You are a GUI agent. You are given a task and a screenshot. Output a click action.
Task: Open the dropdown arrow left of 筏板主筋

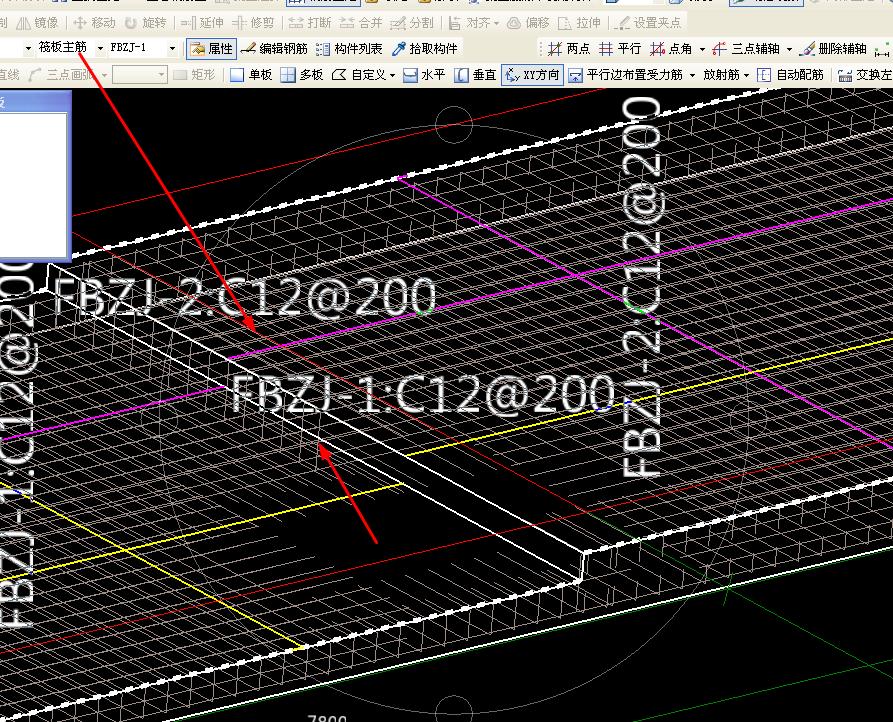[28, 48]
